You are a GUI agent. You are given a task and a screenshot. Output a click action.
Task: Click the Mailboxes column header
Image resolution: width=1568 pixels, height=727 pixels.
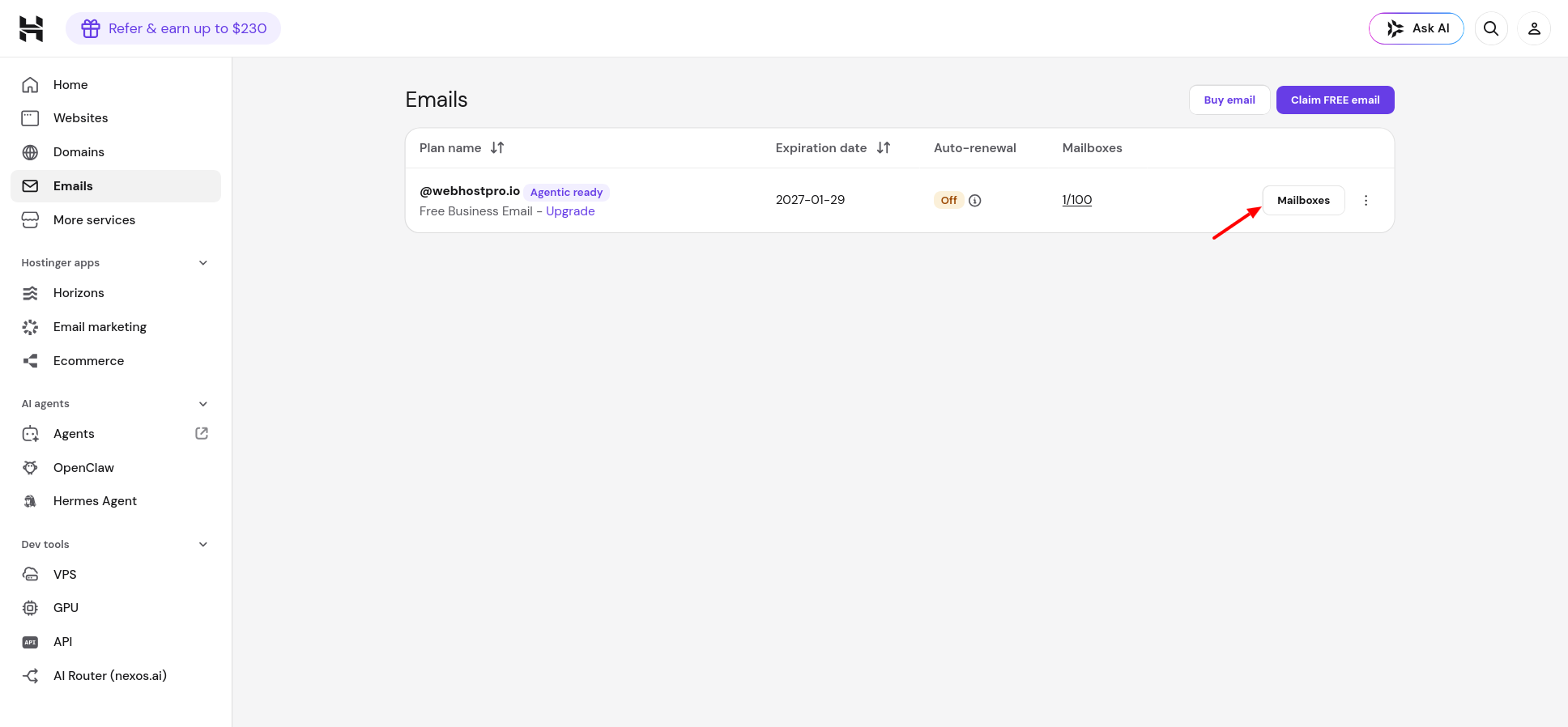(x=1092, y=148)
